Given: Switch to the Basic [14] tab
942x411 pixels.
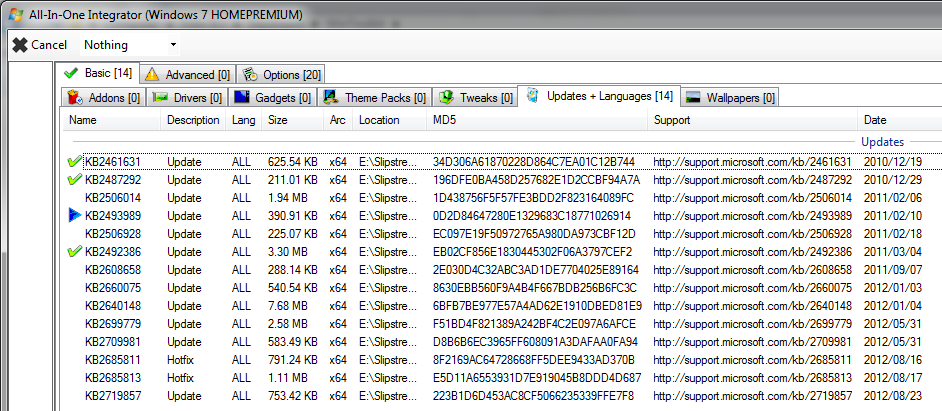Looking at the screenshot, I should [99, 73].
